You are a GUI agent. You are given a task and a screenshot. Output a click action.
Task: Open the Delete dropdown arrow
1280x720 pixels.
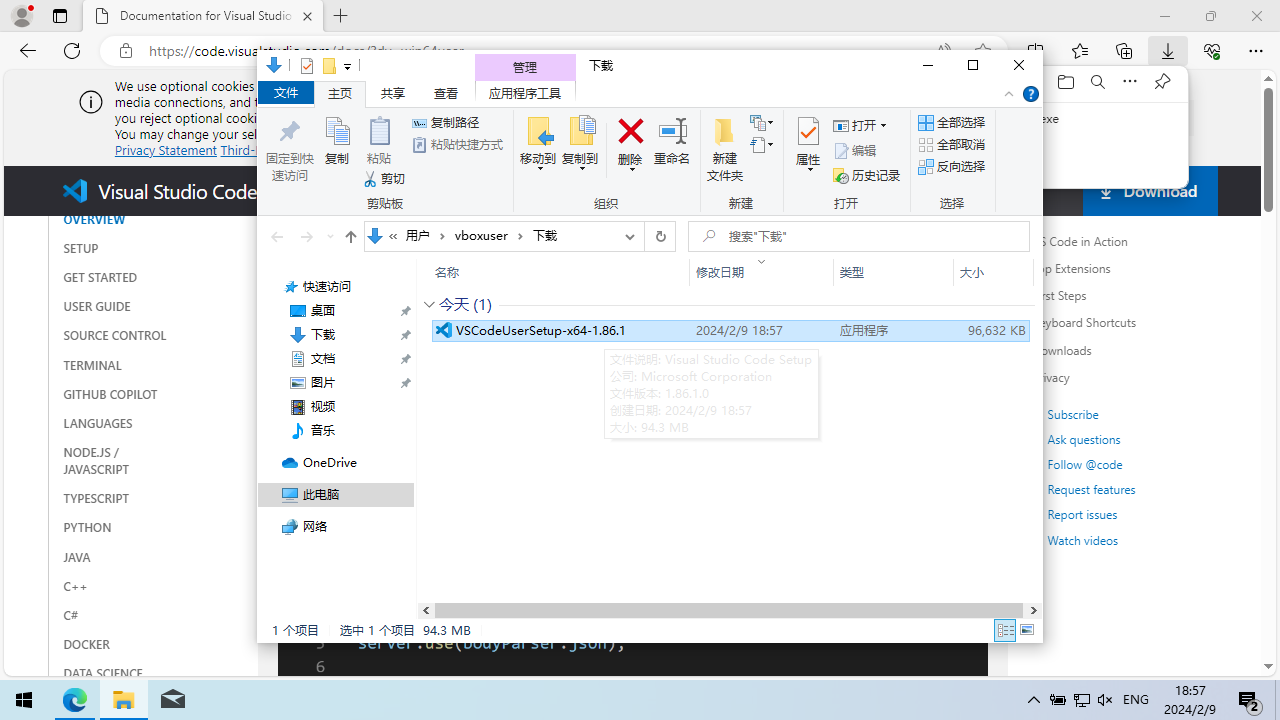coord(630,170)
